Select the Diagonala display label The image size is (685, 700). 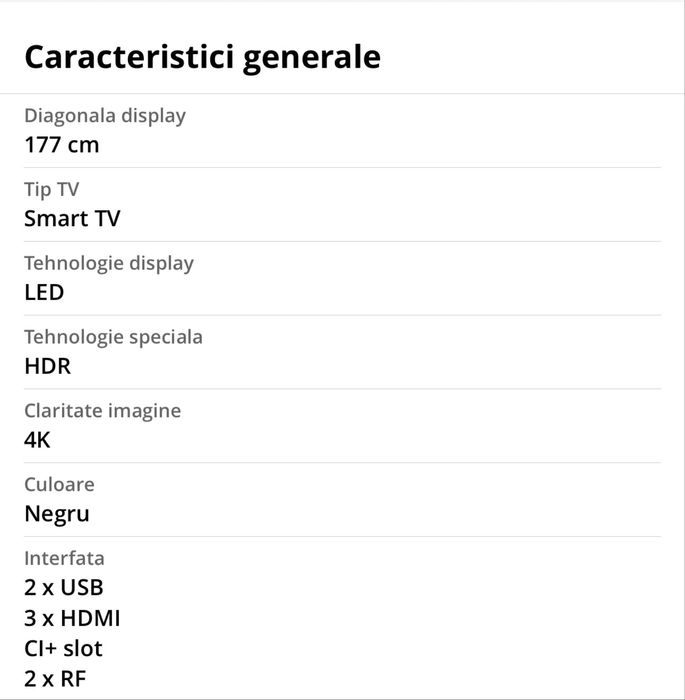(x=105, y=115)
